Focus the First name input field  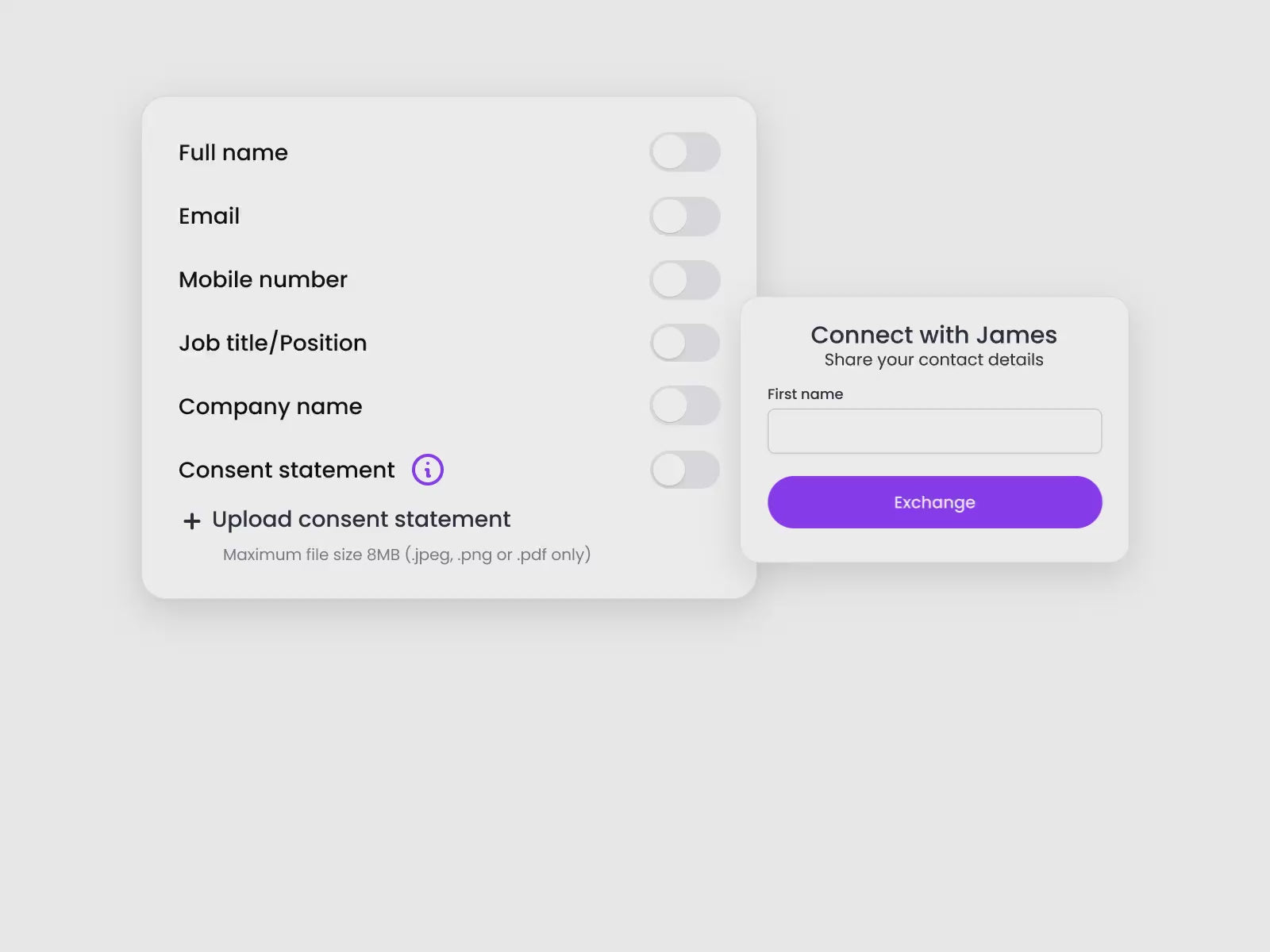(x=934, y=432)
